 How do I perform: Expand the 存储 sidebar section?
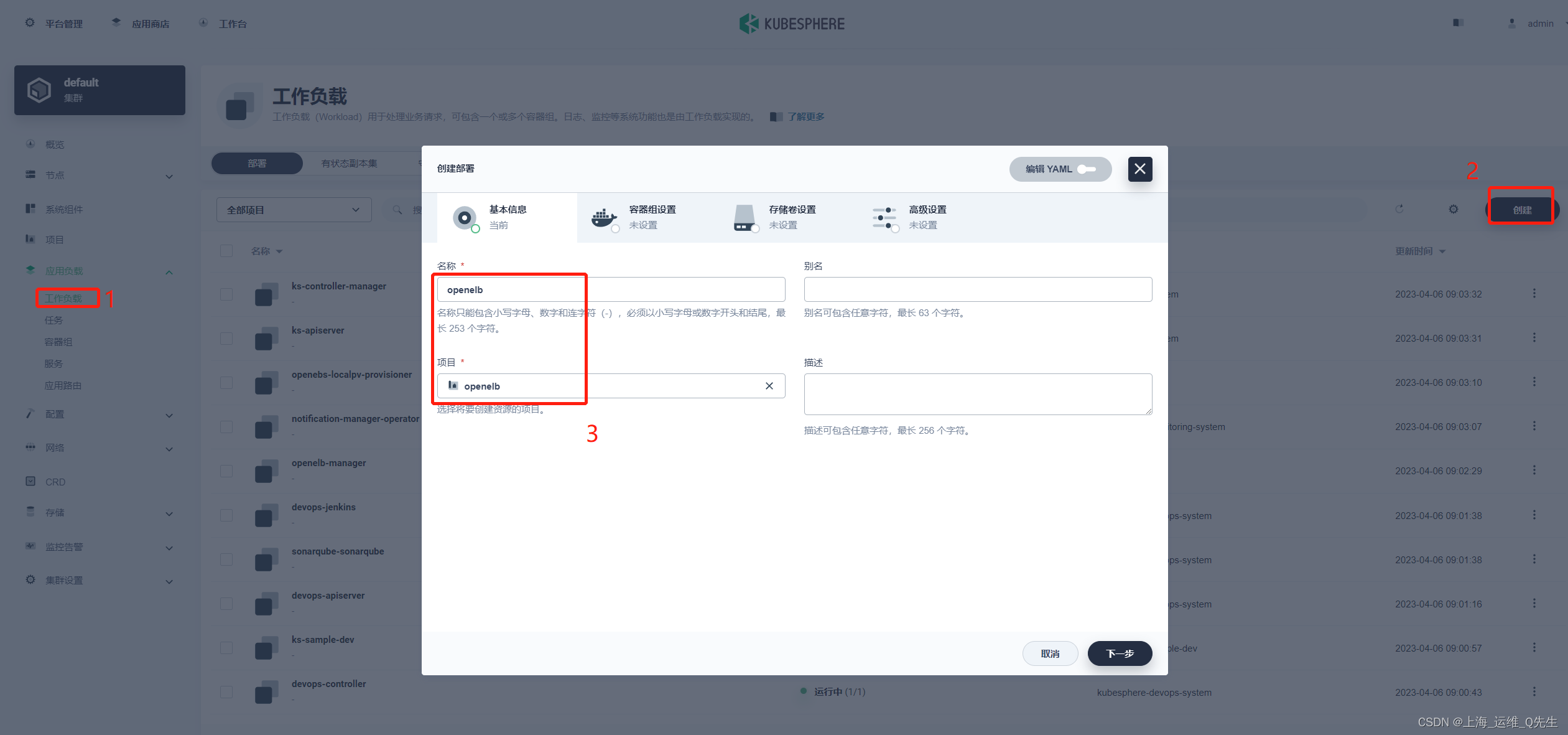point(100,513)
